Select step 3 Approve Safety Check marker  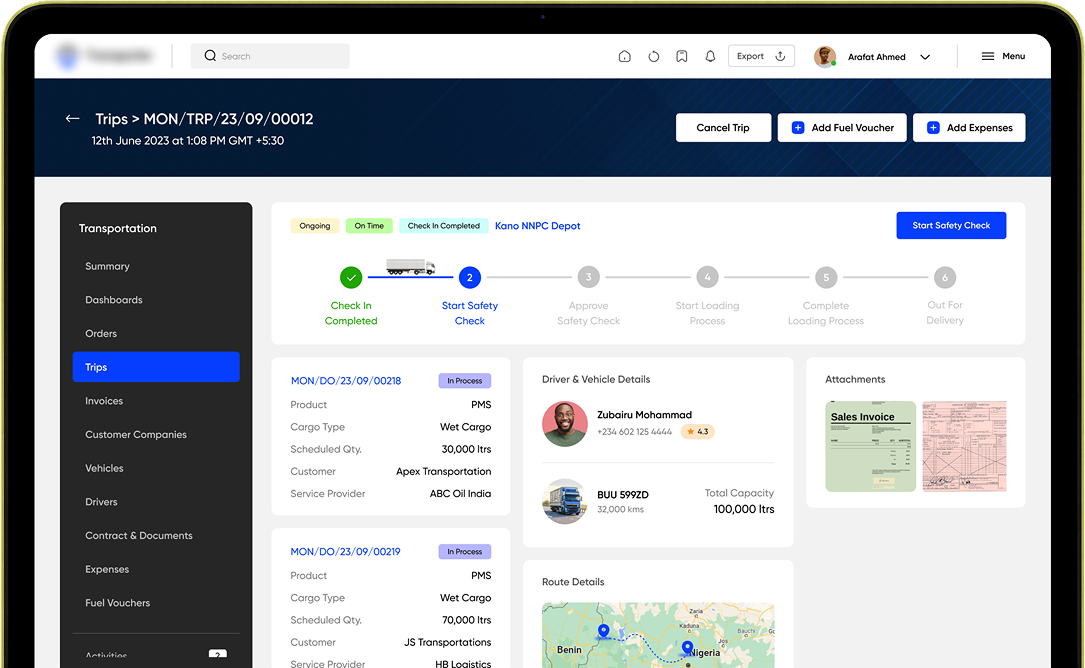pyautogui.click(x=588, y=278)
